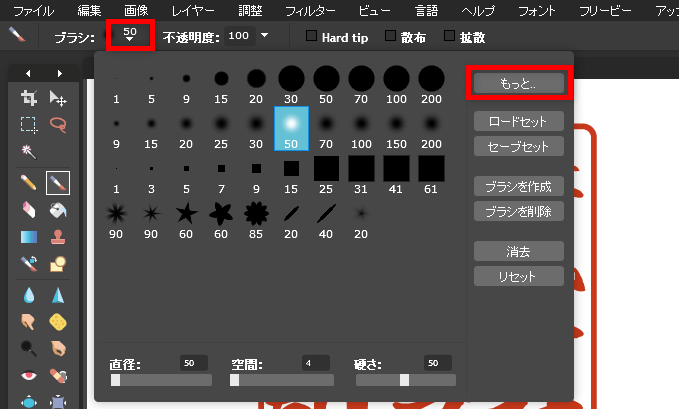The width and height of the screenshot is (679, 409).
Task: Select the Pencil tool
Action: click(29, 183)
